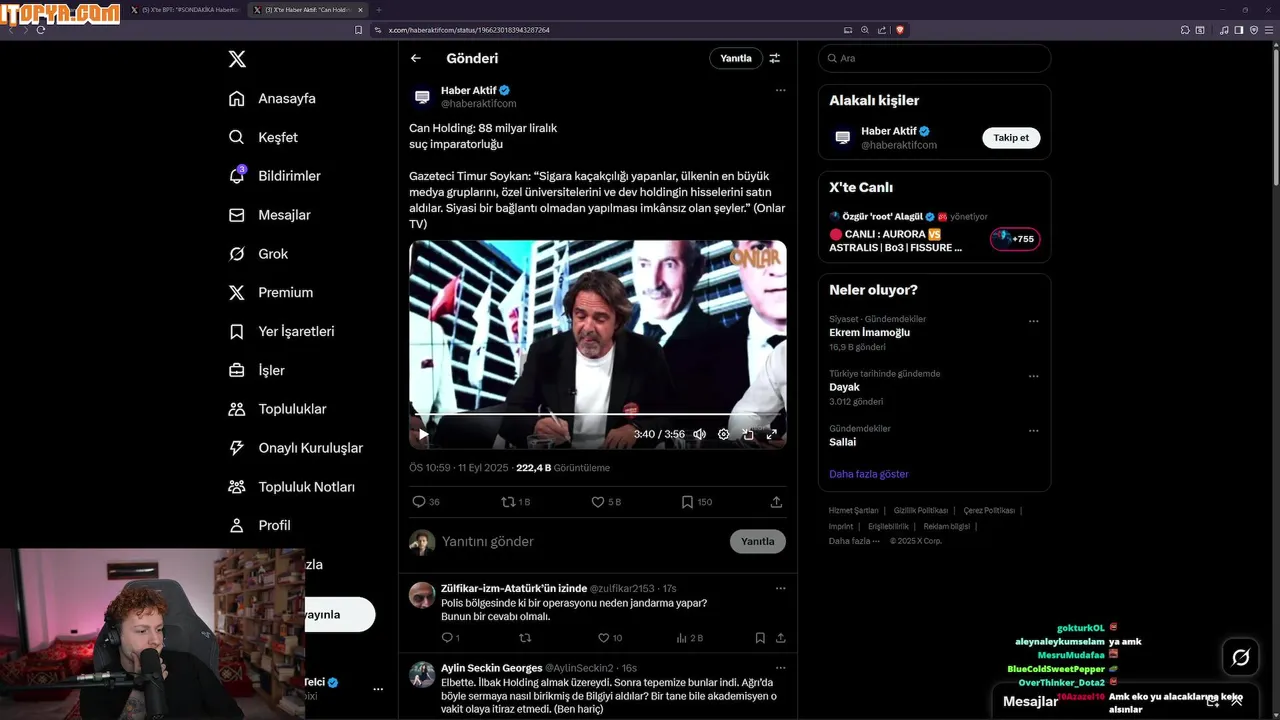
Task: Like Zülfikar's comment
Action: (x=609, y=638)
